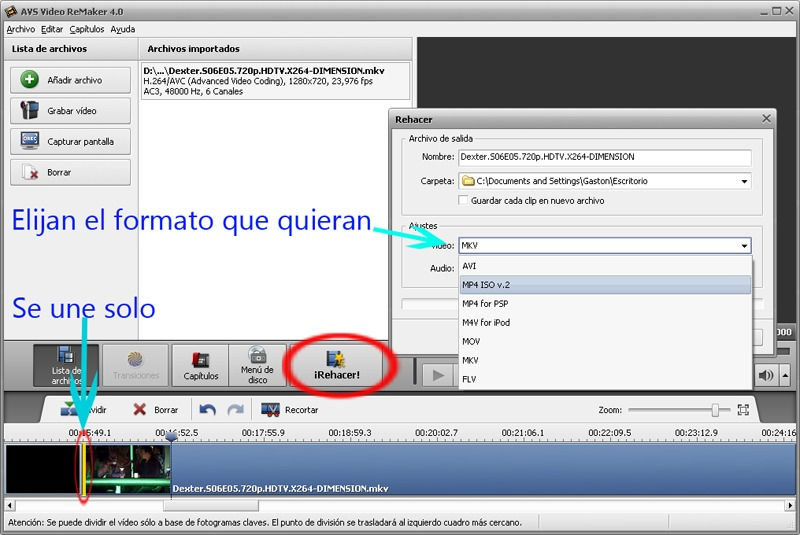Image resolution: width=800 pixels, height=535 pixels.
Task: Maximize the AVS Video ReMaker window
Action: pyautogui.click(x=776, y=11)
